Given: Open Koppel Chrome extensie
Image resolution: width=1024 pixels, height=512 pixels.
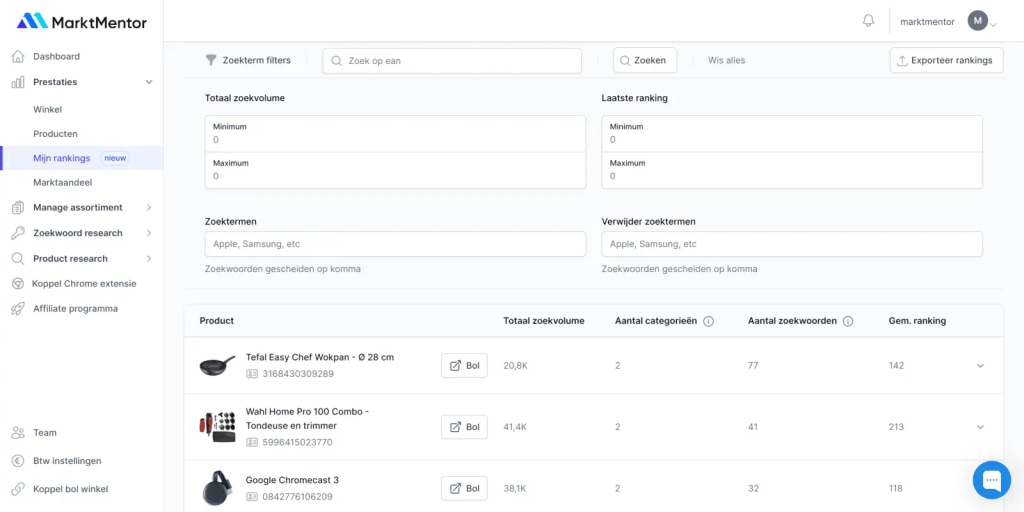Looking at the screenshot, I should tap(82, 284).
